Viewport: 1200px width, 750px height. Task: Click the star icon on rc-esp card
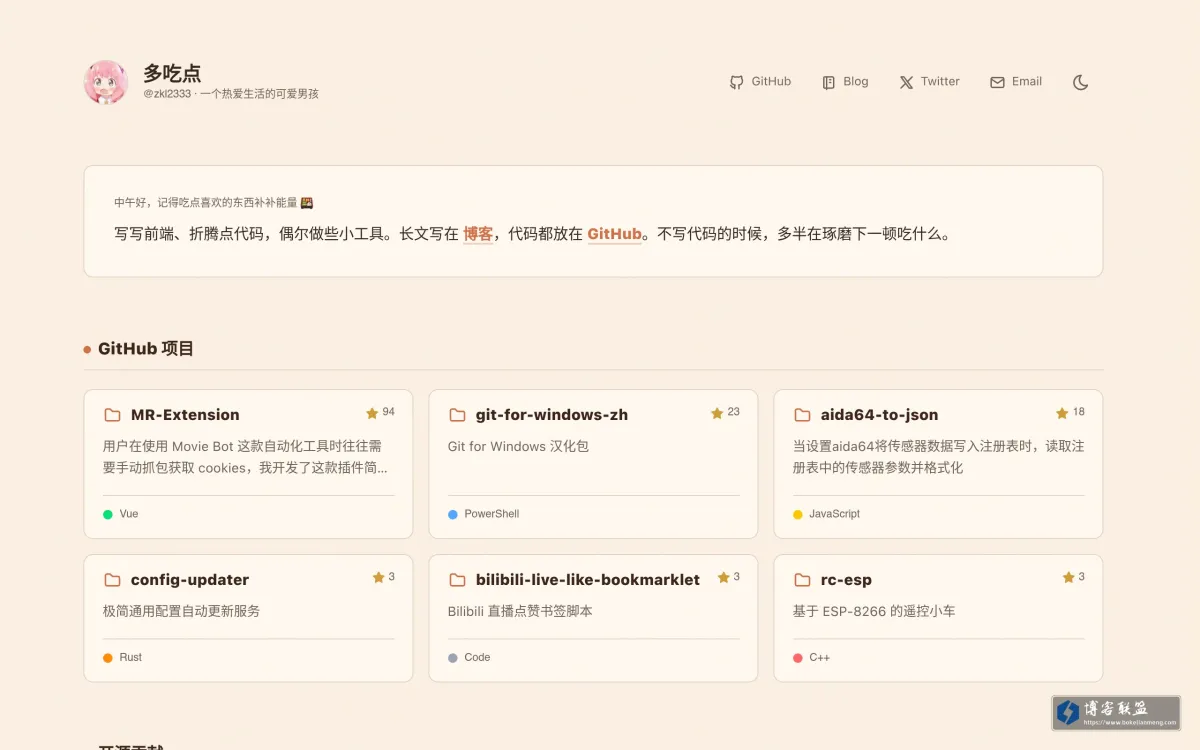click(x=1068, y=577)
